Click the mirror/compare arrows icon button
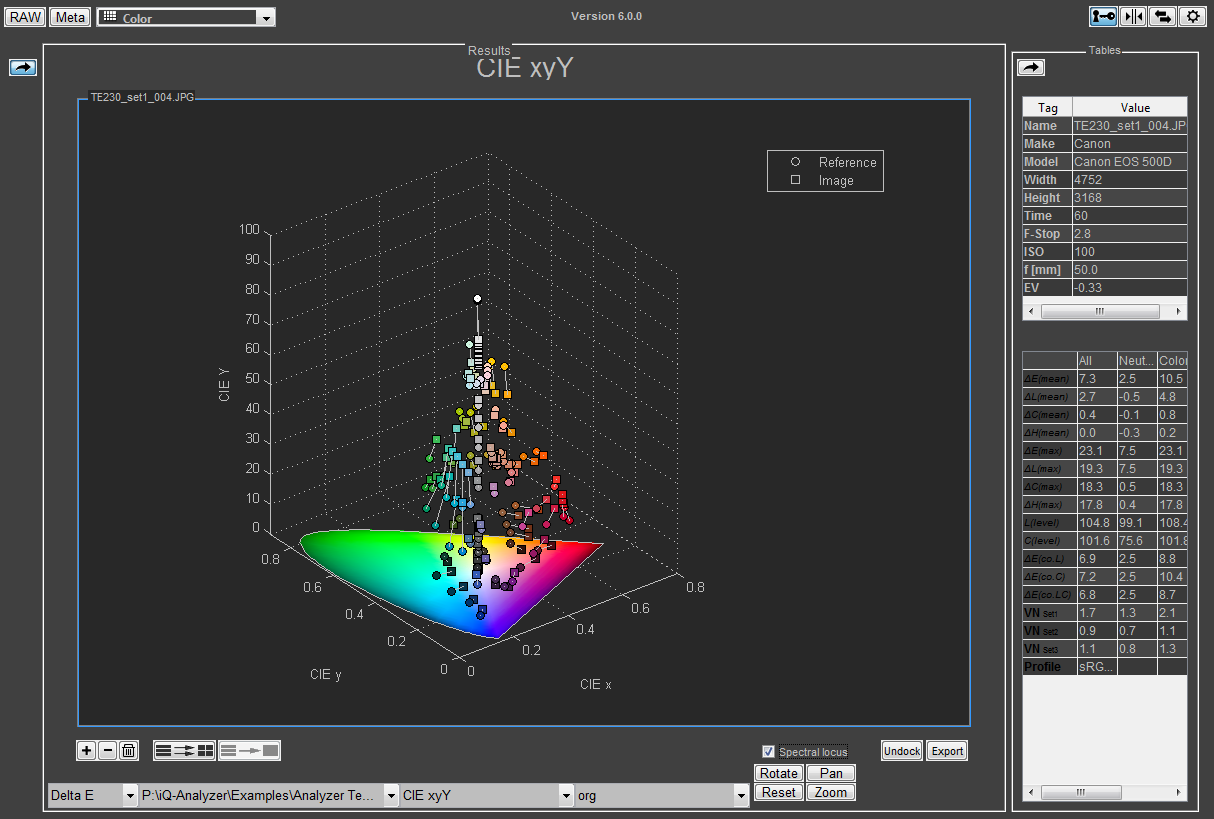Screen dimensions: 1214x819 [1133, 16]
